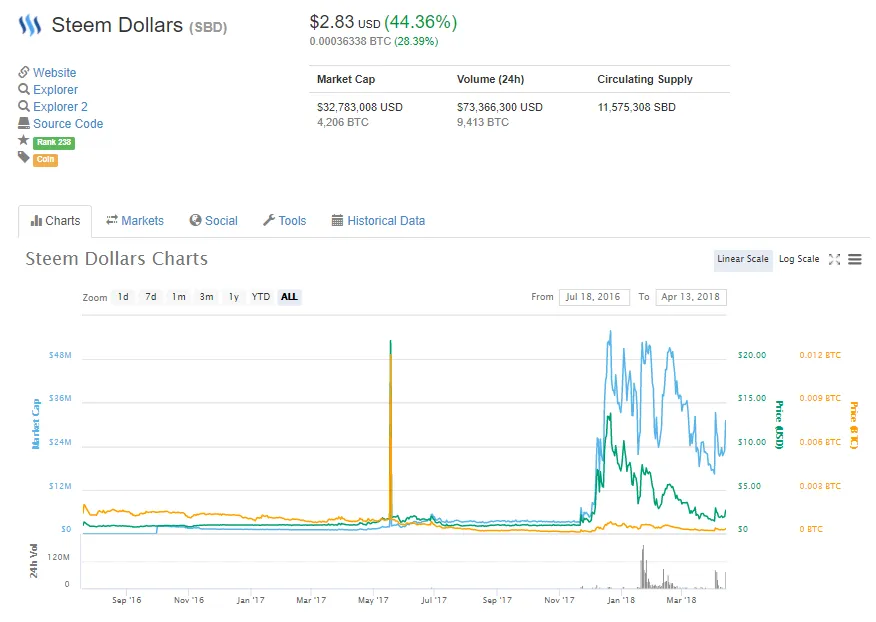Viewport: 876px width, 622px height.
Task: Set chart zoom to 1d
Action: pos(123,297)
